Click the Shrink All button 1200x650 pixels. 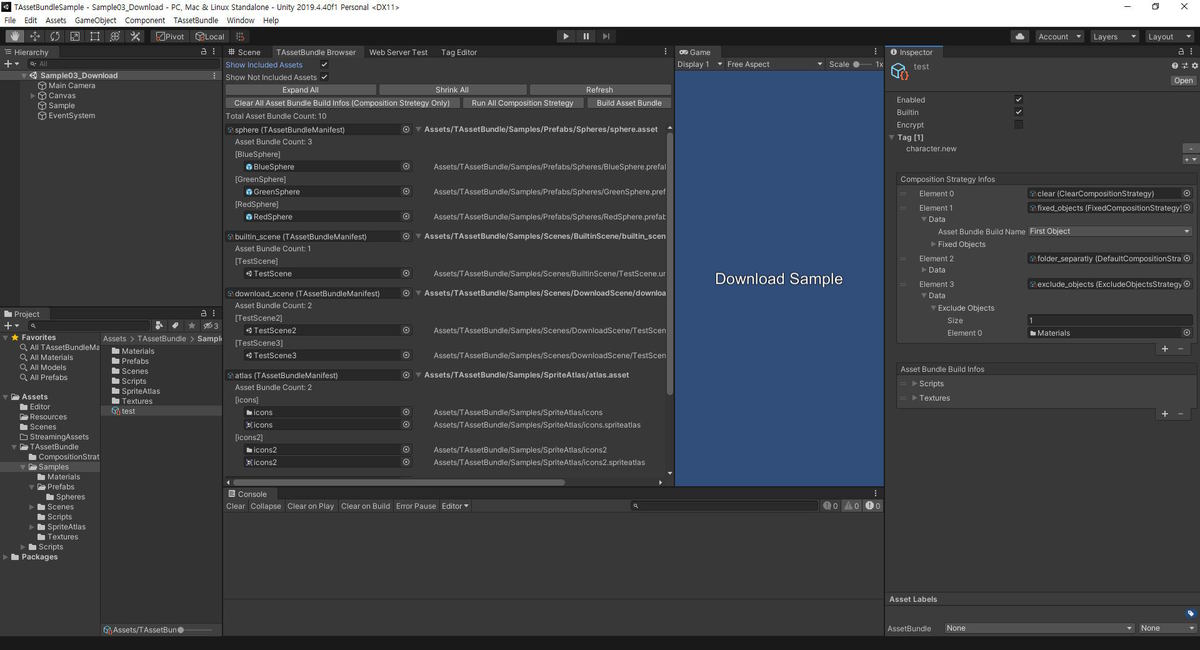(x=452, y=90)
